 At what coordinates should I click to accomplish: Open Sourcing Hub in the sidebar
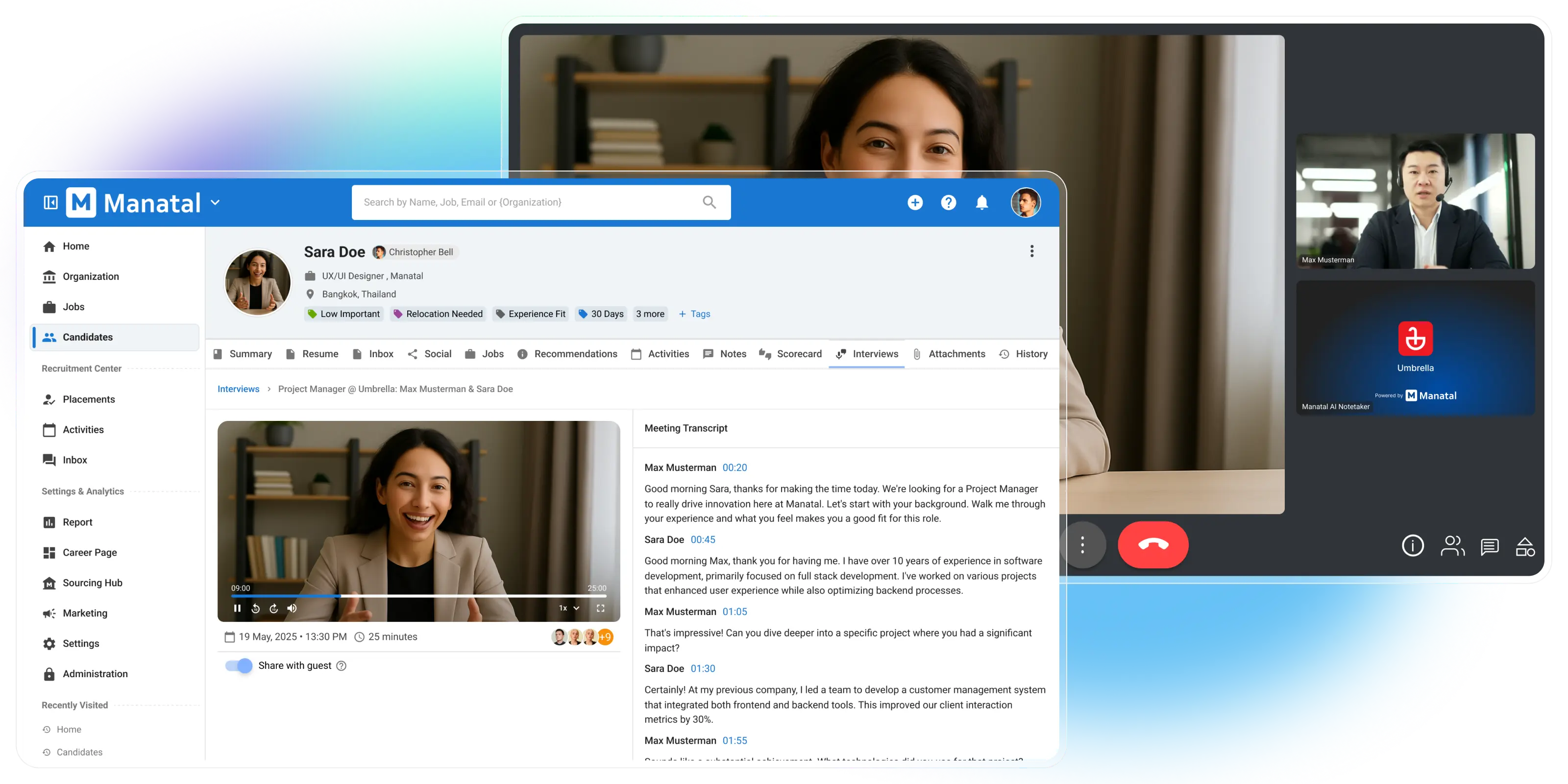click(92, 583)
